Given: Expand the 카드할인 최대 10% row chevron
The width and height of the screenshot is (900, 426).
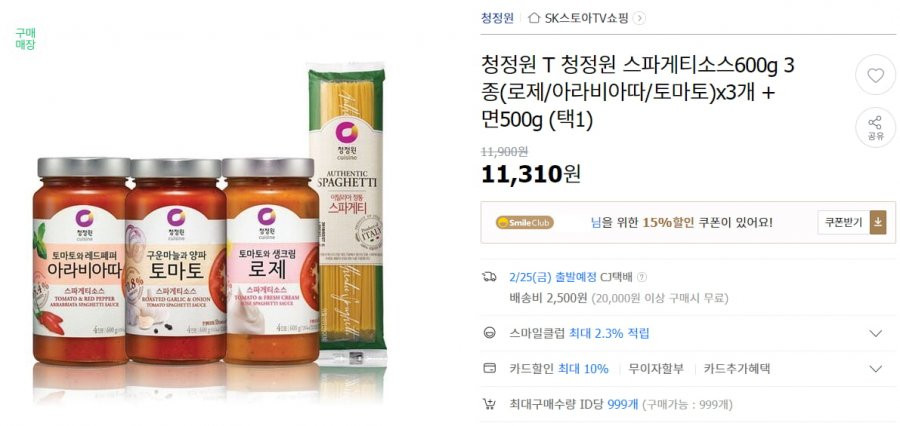Looking at the screenshot, I should (875, 369).
